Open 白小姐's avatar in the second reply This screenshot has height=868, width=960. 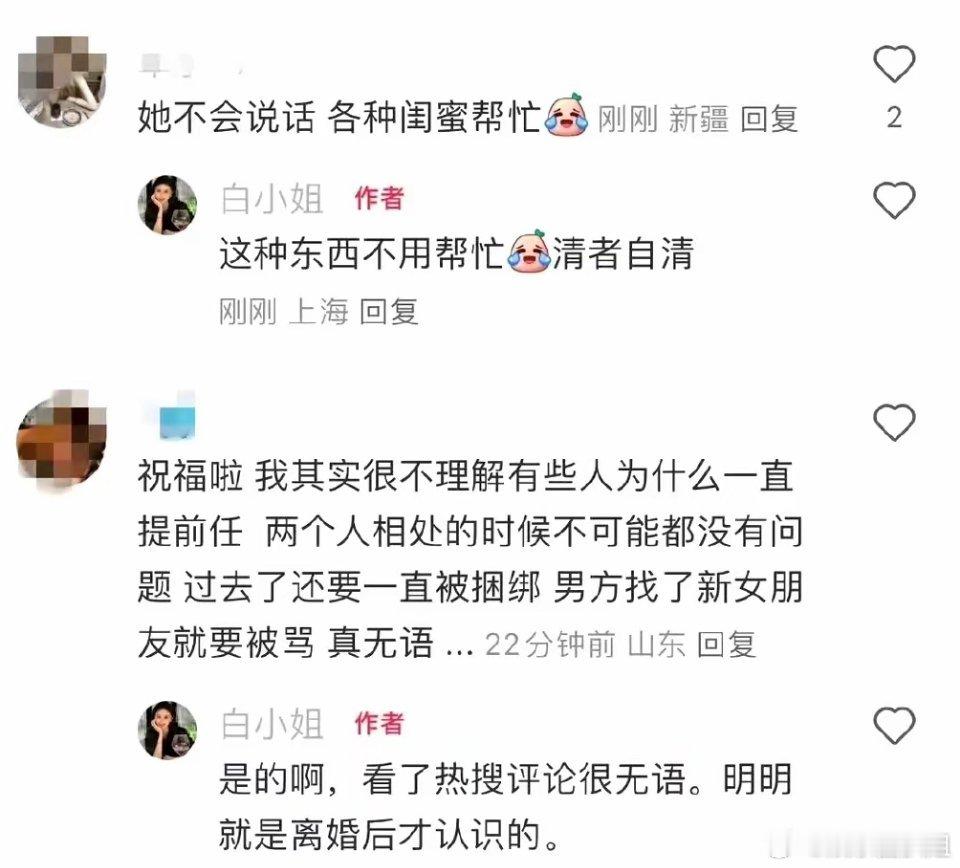click(x=168, y=730)
